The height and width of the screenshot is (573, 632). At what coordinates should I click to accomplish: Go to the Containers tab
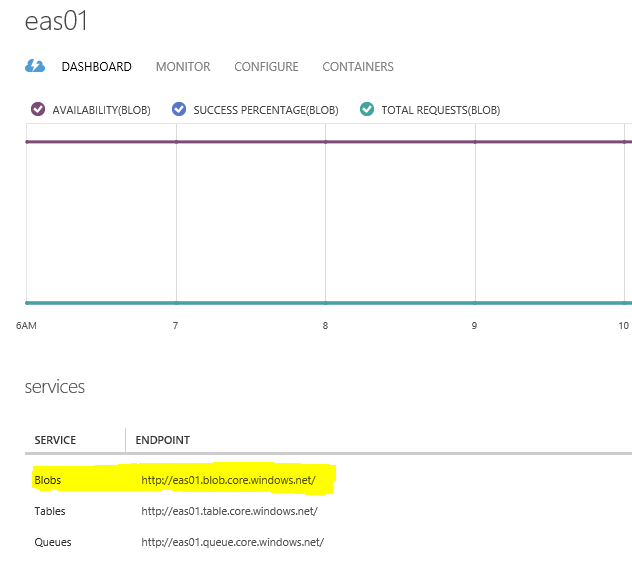[x=358, y=66]
